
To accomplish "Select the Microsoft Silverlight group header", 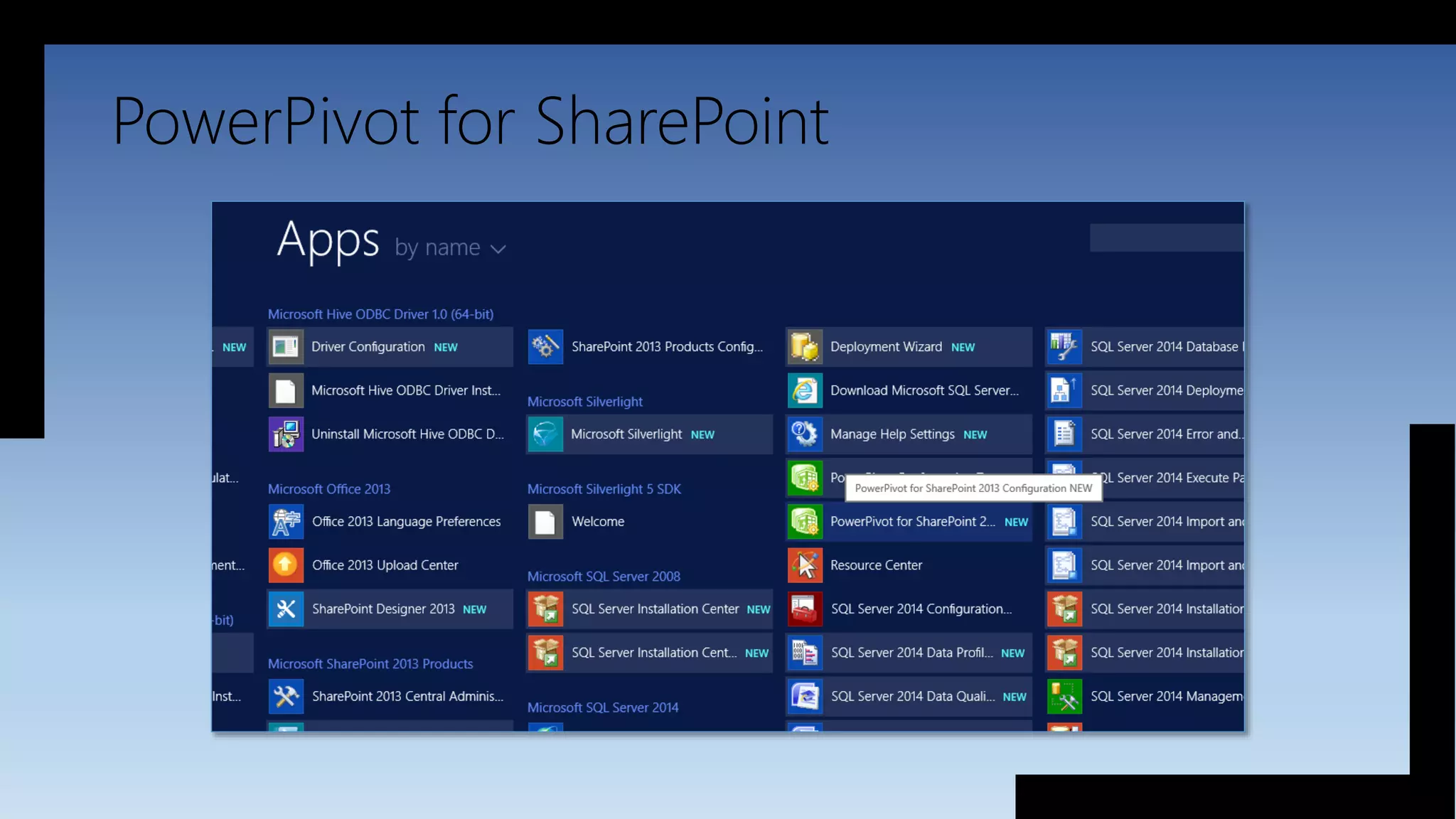I will 585,402.
